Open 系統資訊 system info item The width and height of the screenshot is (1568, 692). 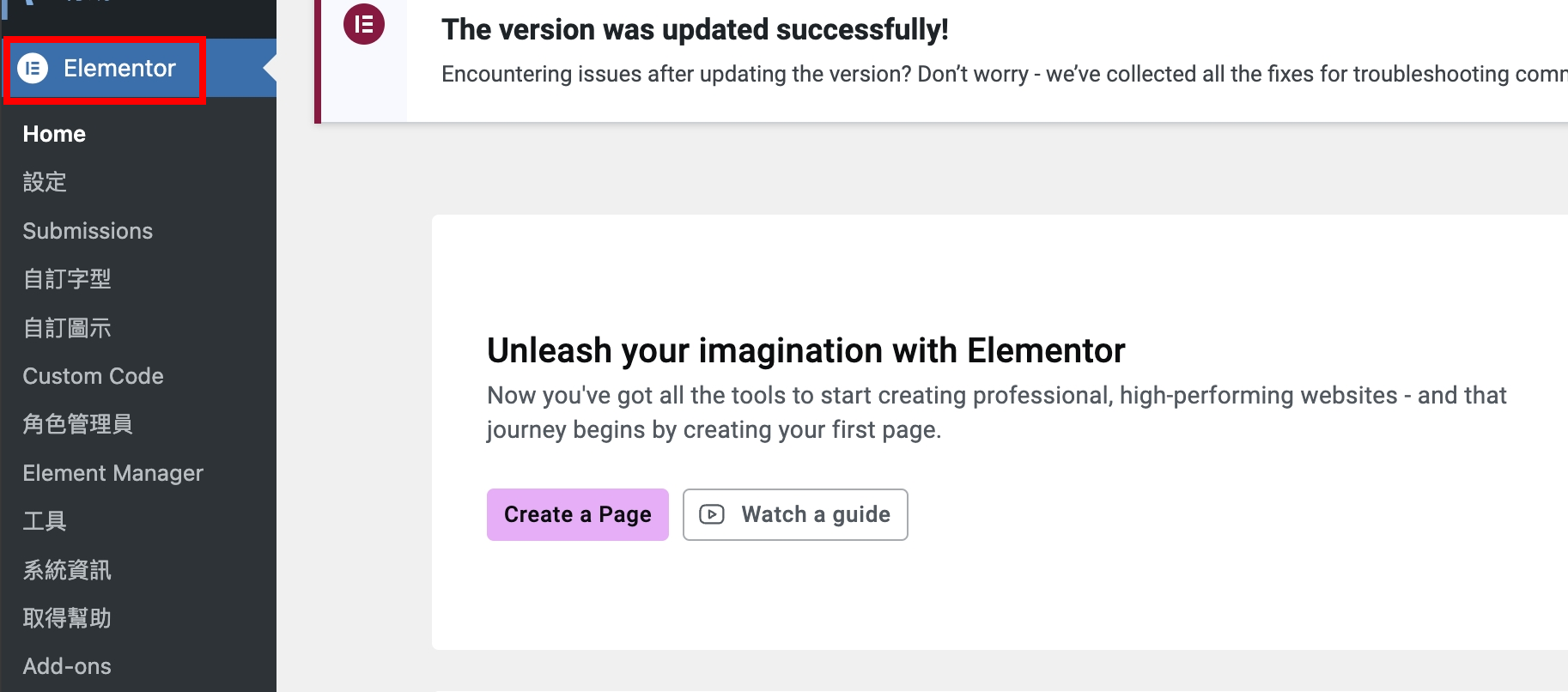(67, 570)
